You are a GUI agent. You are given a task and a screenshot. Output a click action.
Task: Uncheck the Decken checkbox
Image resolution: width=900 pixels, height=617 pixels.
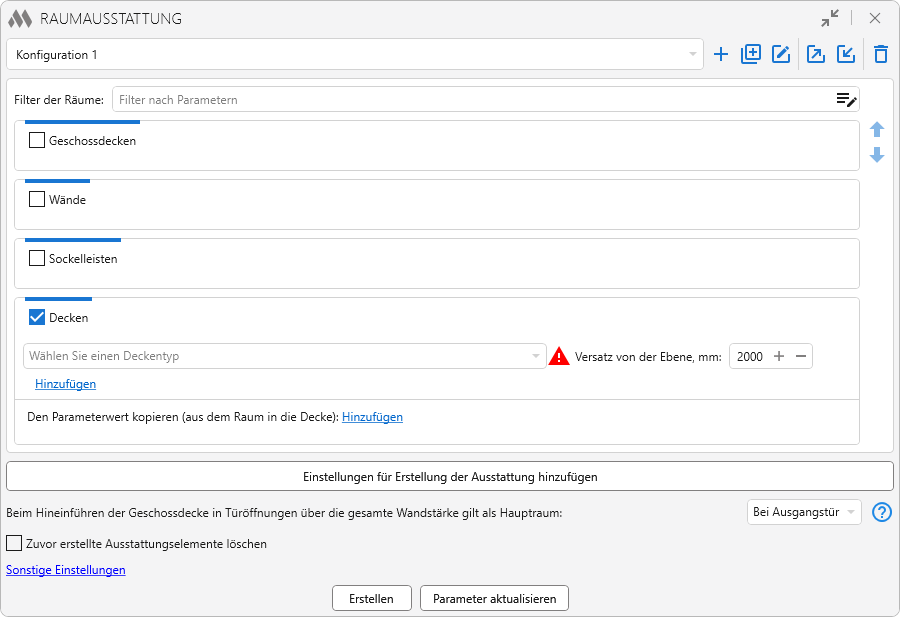37,318
